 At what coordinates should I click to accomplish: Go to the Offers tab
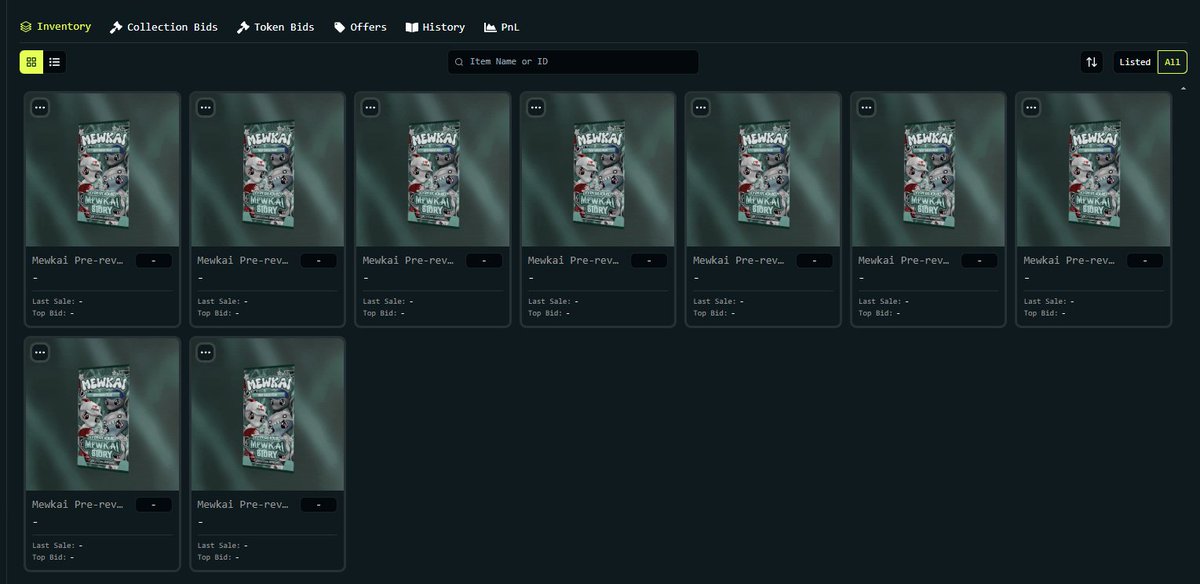[x=360, y=27]
